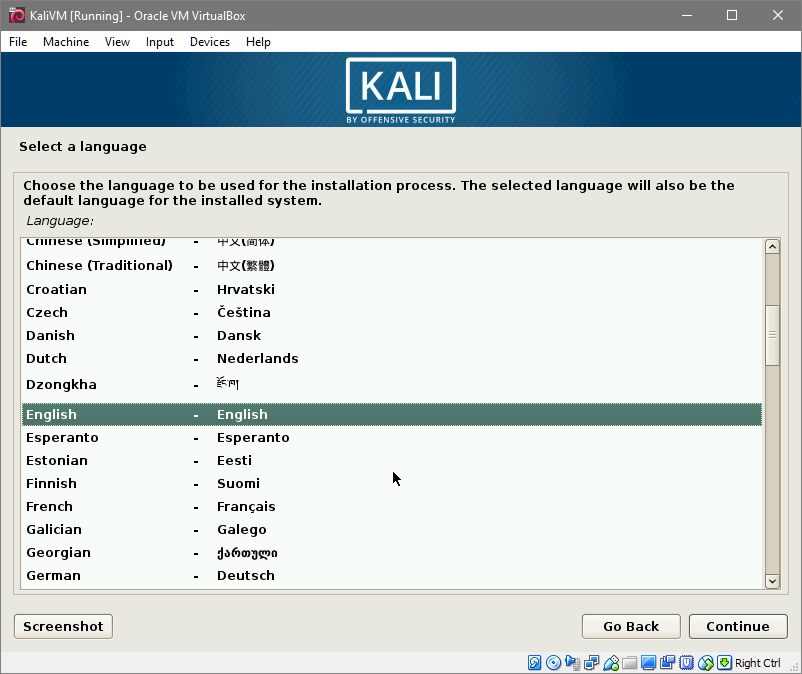Open the USB devices status icon
802x674 pixels.
tap(611, 663)
